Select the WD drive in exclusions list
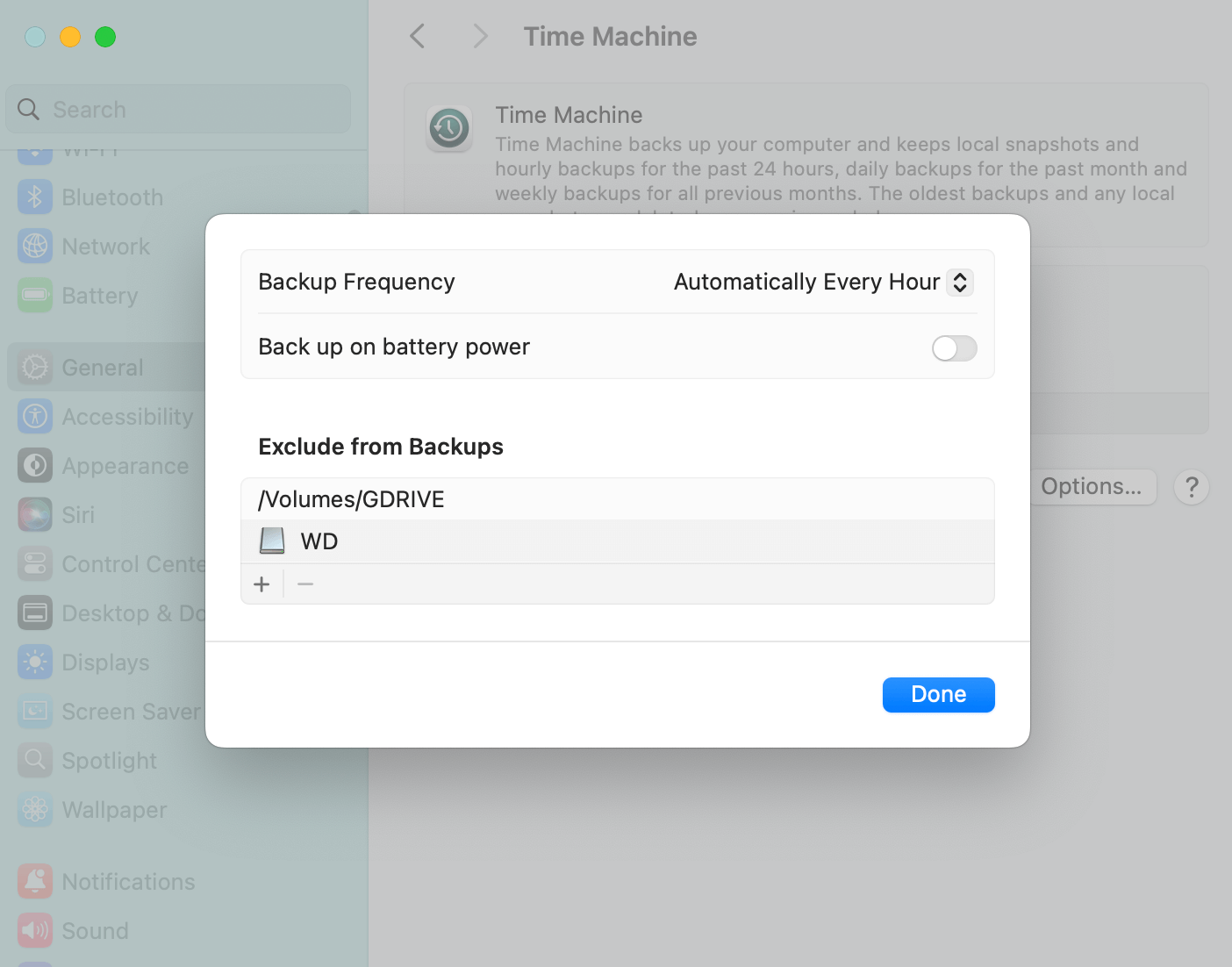The width and height of the screenshot is (1232, 967). [x=319, y=541]
